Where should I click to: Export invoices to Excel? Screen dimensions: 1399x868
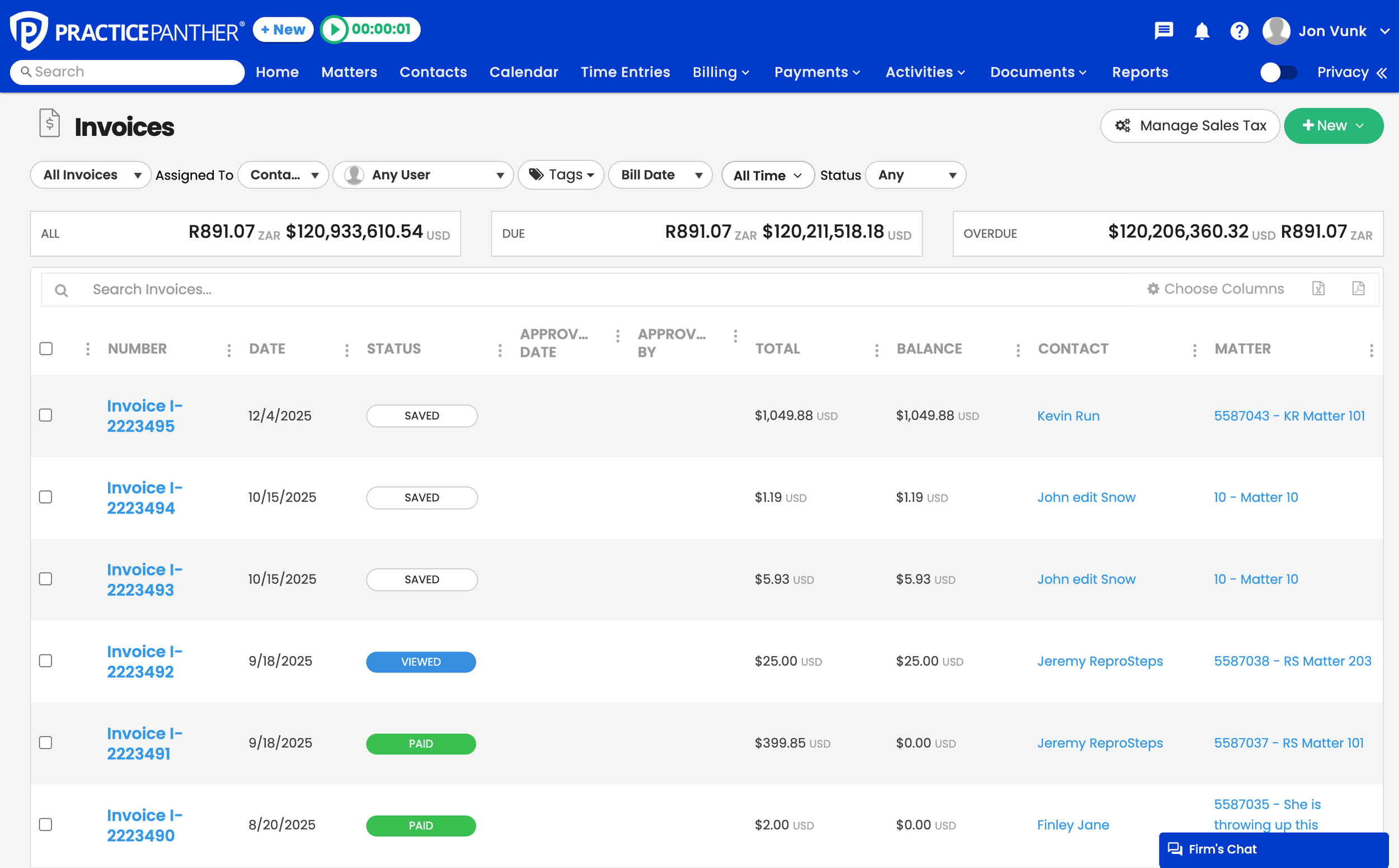(1318, 289)
